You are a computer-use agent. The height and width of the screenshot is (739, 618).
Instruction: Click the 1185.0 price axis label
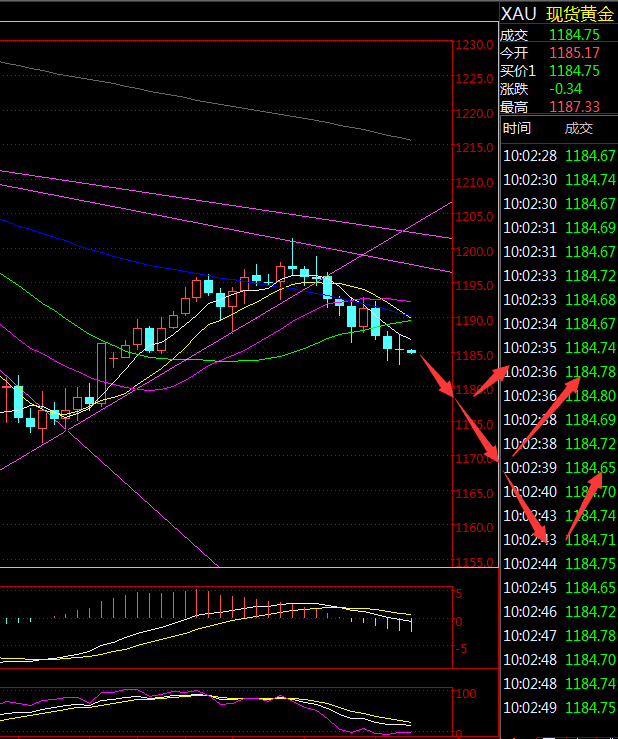(x=474, y=355)
